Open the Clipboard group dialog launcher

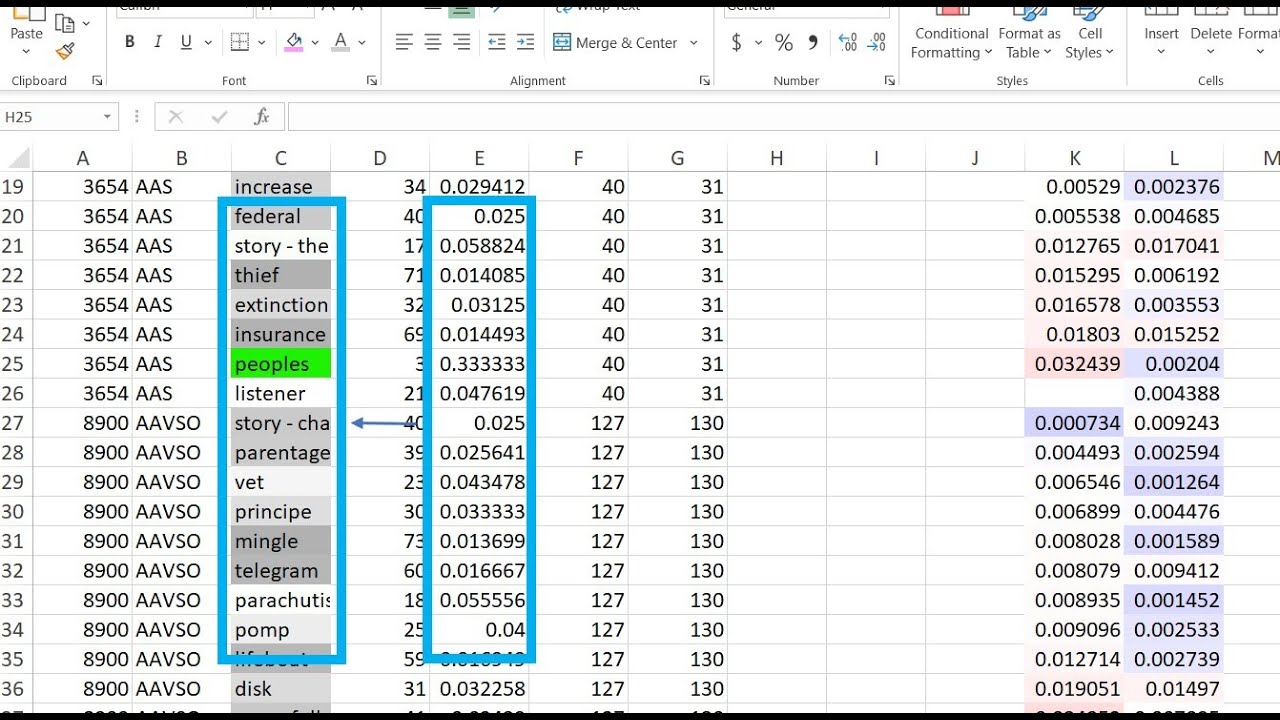click(x=97, y=81)
